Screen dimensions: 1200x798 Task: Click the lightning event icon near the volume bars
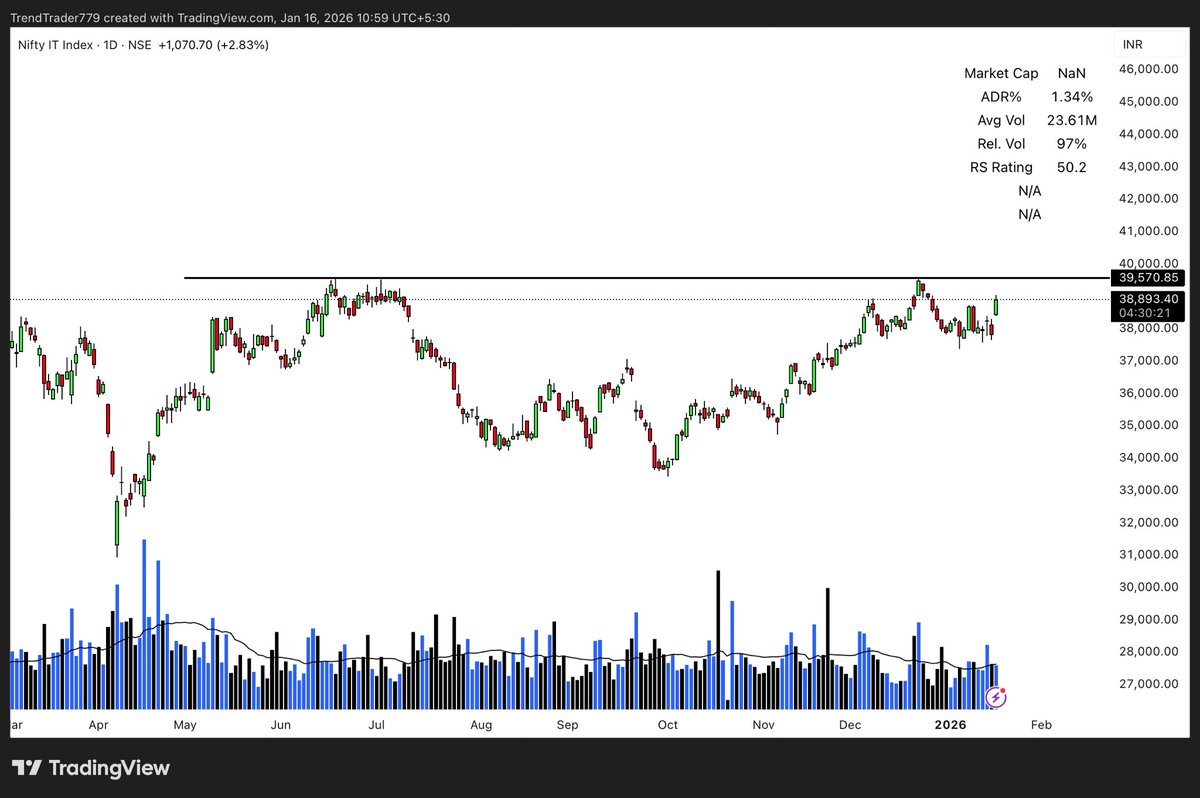tap(995, 697)
